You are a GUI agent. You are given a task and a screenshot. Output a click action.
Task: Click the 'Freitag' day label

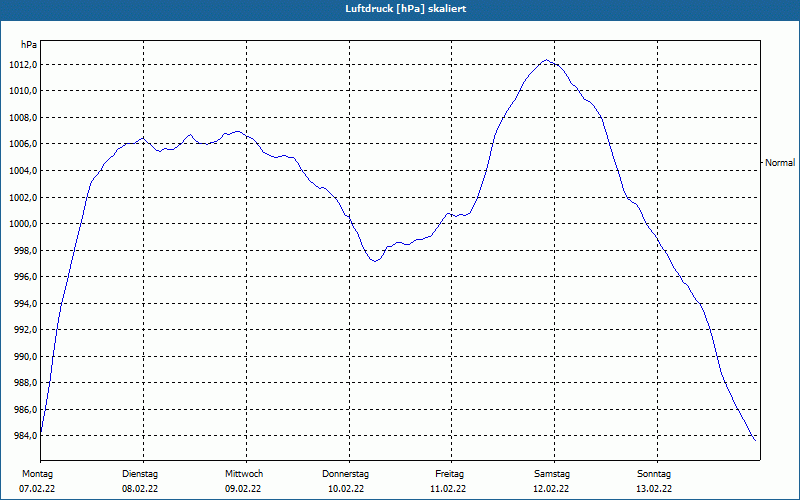tap(449, 474)
